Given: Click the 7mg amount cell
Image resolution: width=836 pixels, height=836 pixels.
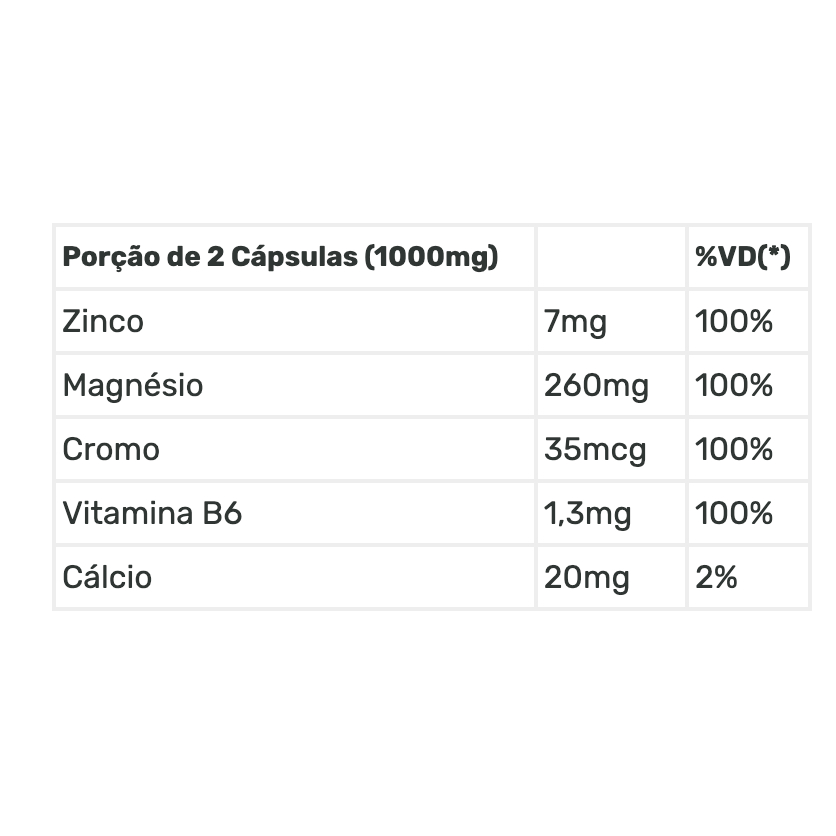Looking at the screenshot, I should click(575, 321).
